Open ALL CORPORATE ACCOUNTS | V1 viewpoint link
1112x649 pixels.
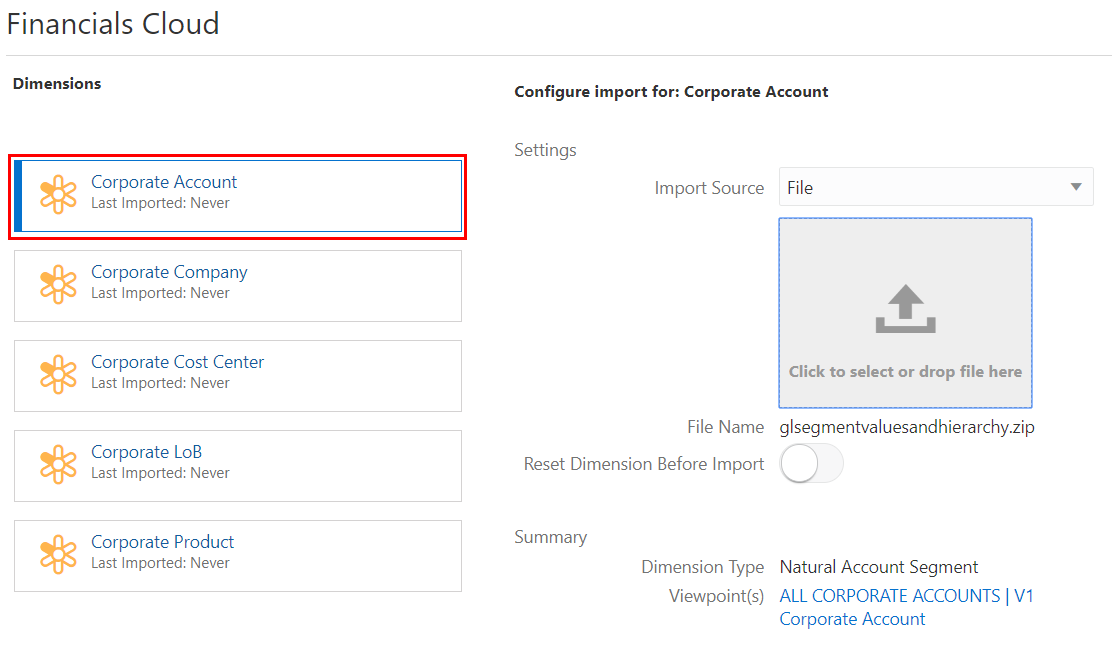906,596
